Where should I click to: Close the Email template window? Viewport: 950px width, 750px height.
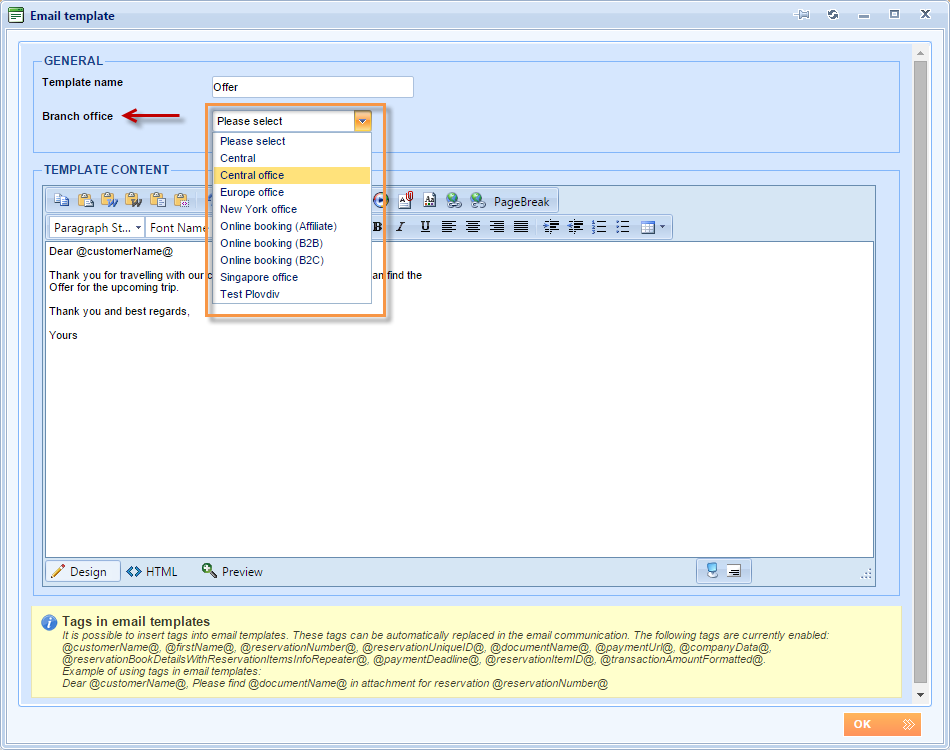tap(925, 14)
